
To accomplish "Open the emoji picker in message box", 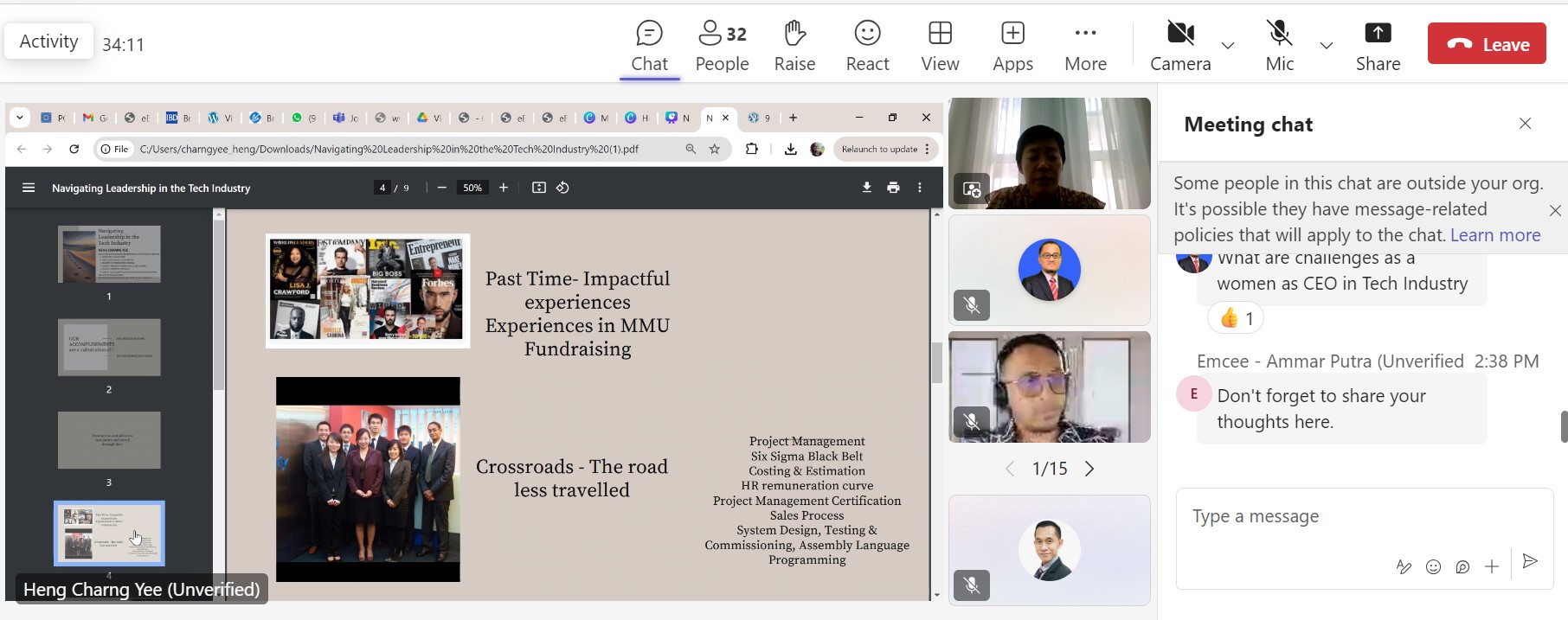I will point(1433,566).
